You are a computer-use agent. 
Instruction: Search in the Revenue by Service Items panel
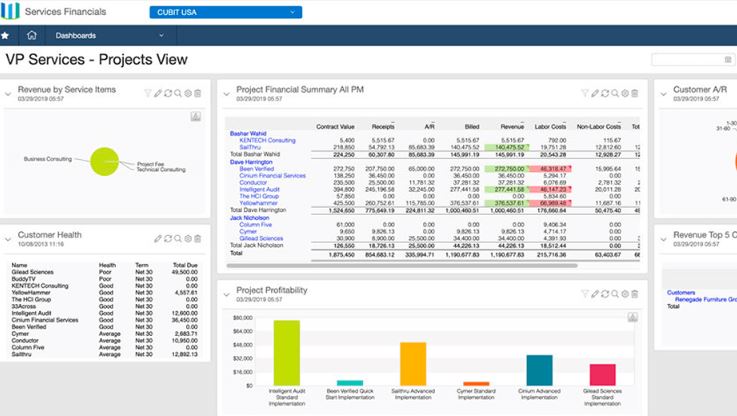click(x=178, y=94)
